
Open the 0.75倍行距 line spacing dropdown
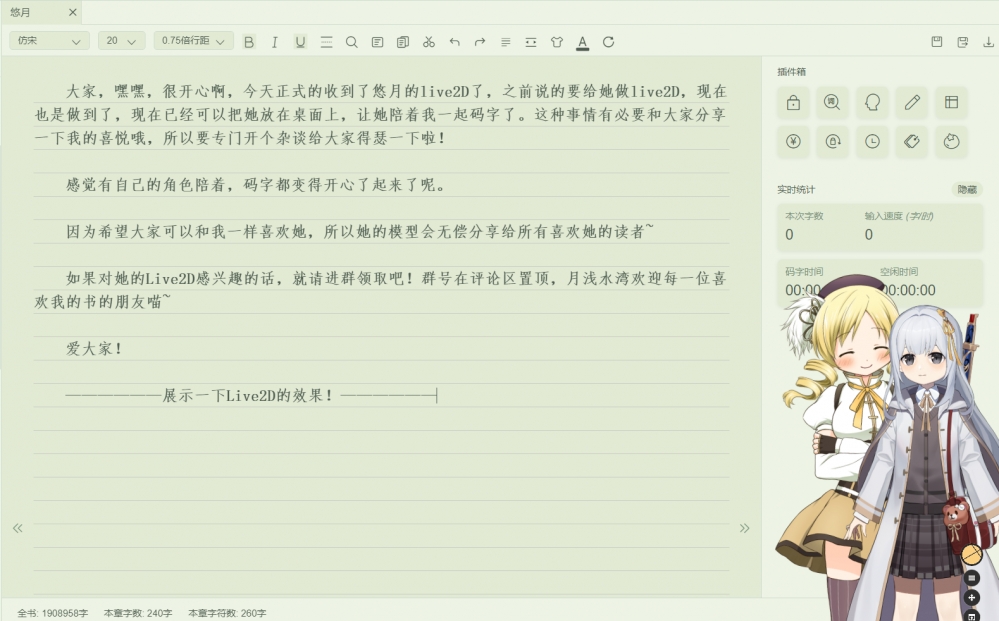tap(193, 41)
